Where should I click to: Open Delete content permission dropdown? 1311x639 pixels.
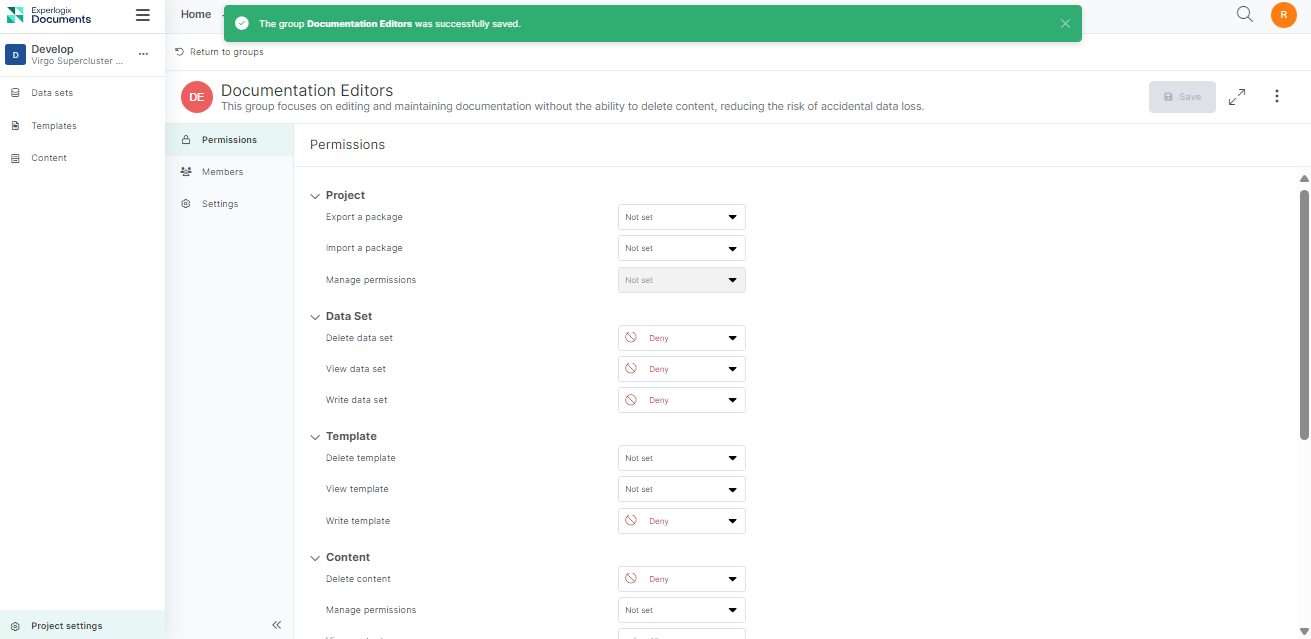[x=682, y=579]
